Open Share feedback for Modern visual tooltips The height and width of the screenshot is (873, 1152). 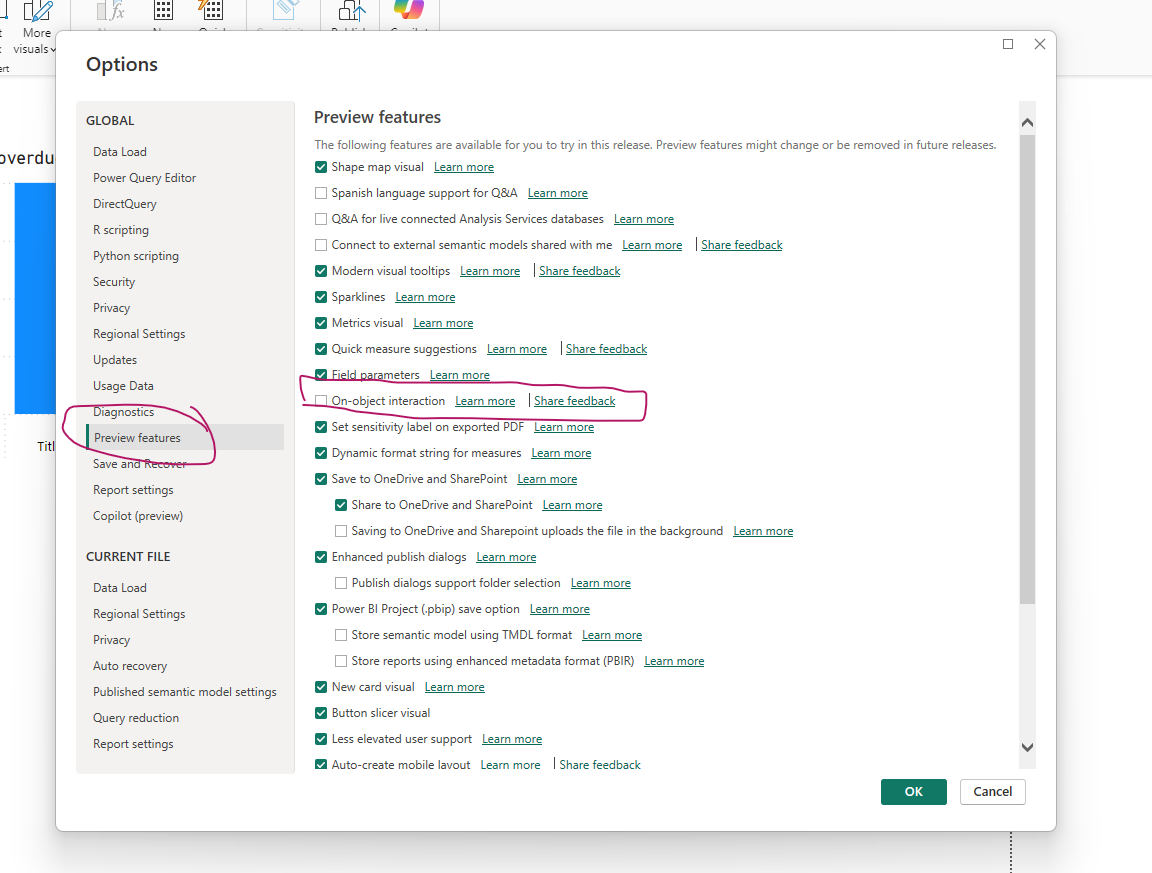click(x=580, y=270)
